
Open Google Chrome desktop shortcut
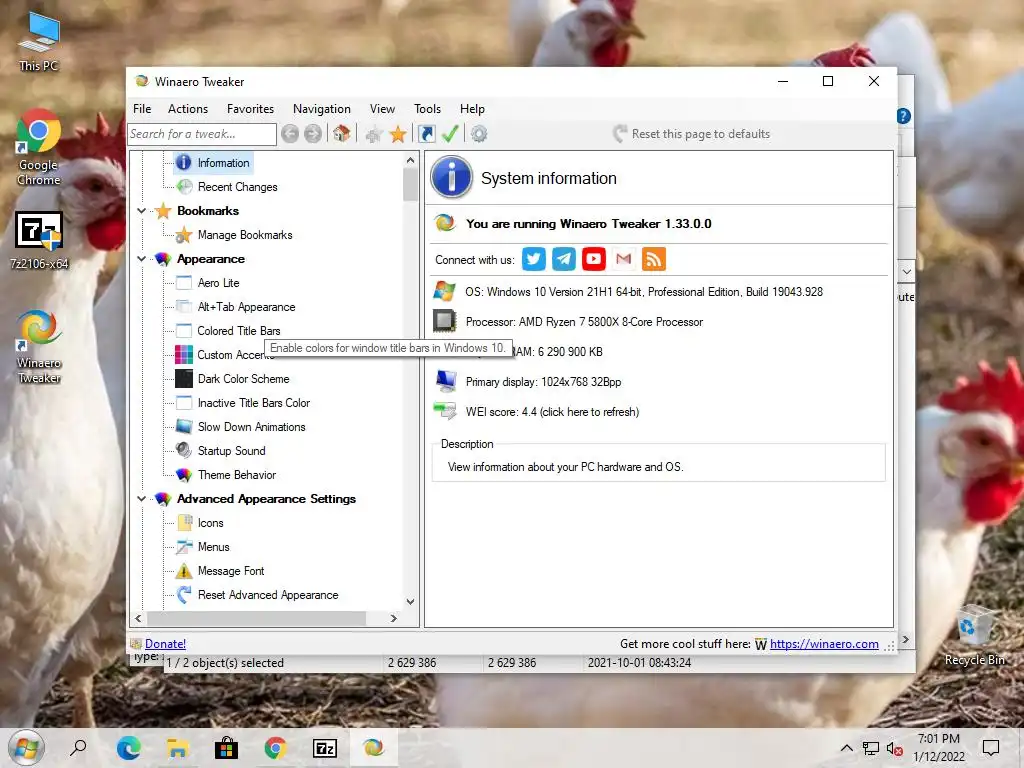39,147
